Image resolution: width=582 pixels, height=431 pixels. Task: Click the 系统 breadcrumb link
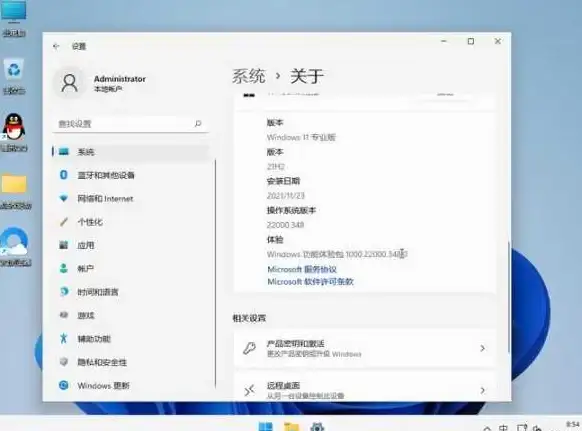249,76
